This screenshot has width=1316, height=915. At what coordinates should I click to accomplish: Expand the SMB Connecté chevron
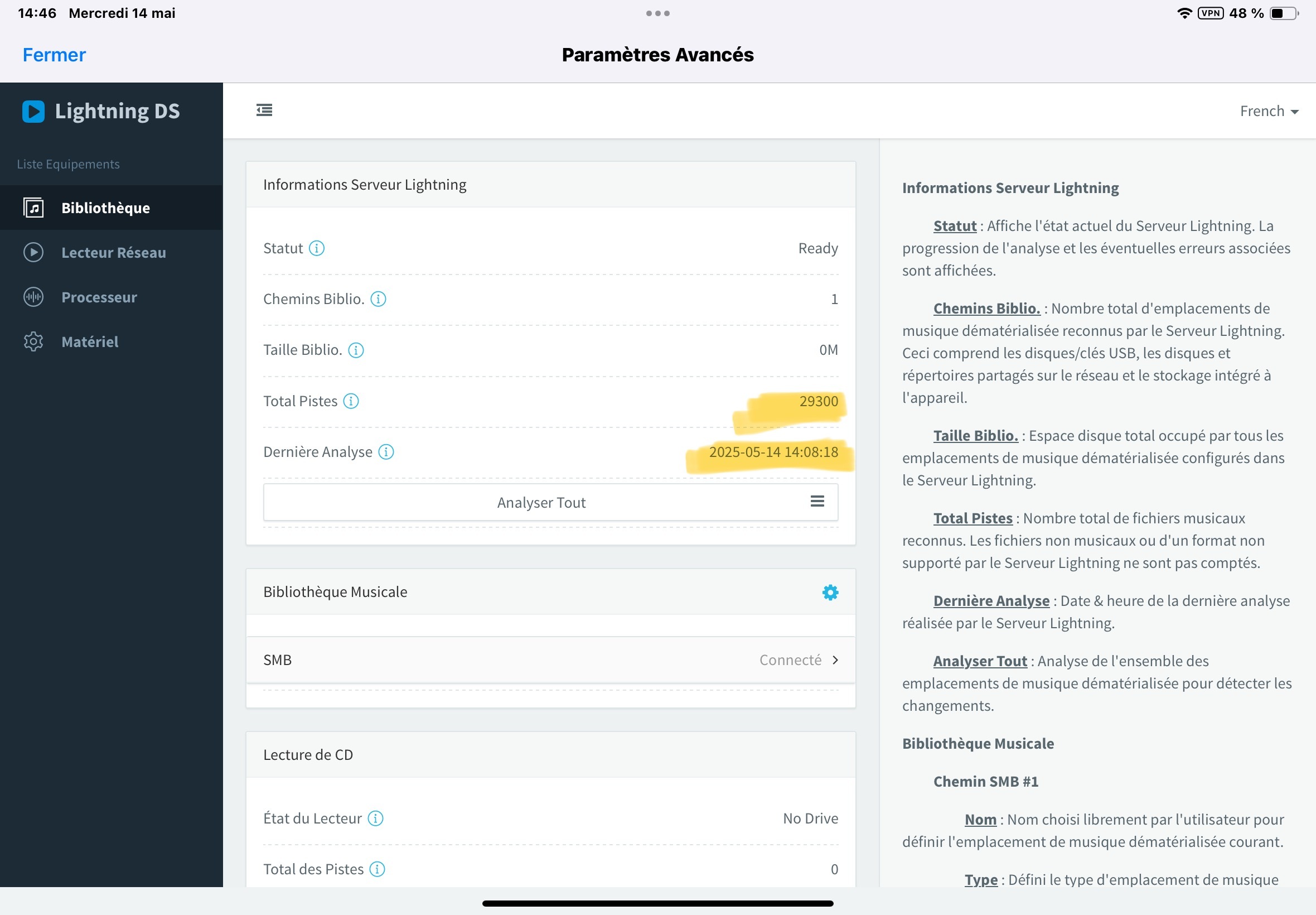(x=835, y=660)
